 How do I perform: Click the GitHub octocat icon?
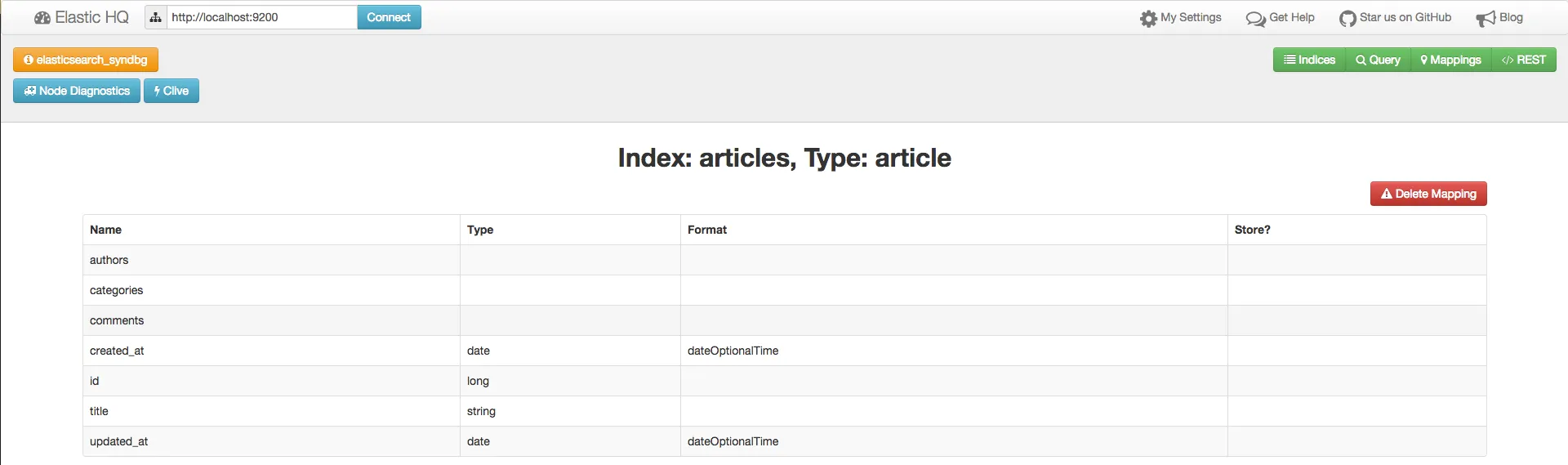pos(1347,18)
